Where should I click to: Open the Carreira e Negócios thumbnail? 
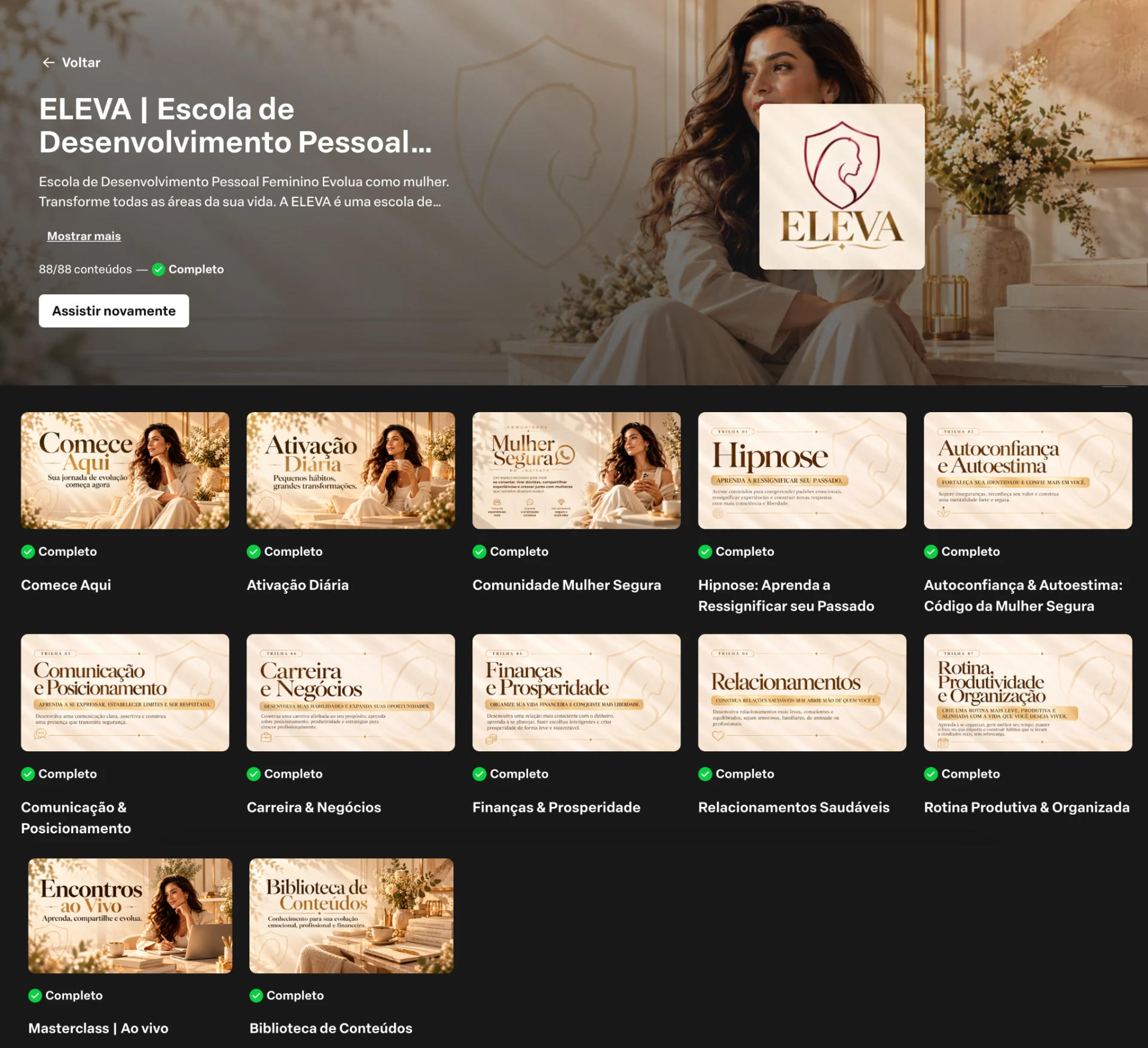pos(351,693)
